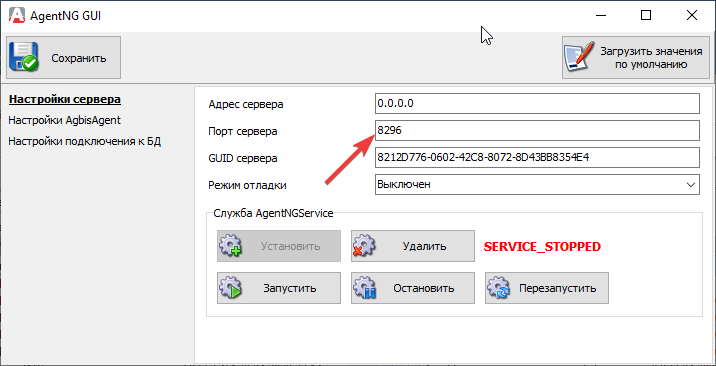Click the AgentNG app icon in title bar

16,16
